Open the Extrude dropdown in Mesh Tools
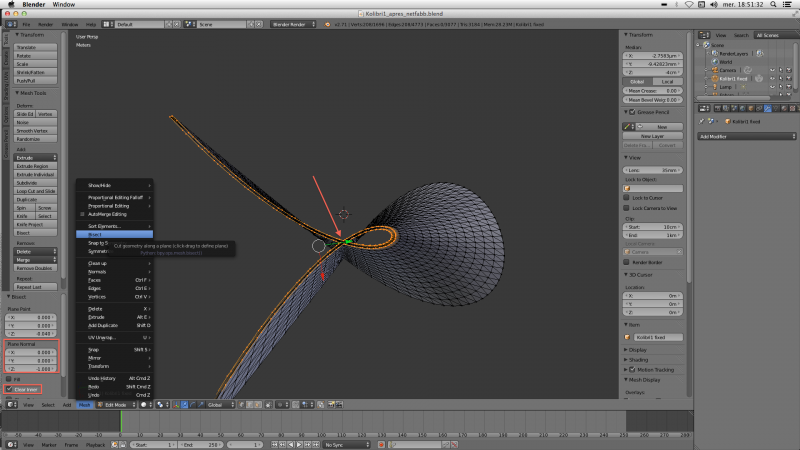Viewport: 800px width, 450px height. point(35,158)
